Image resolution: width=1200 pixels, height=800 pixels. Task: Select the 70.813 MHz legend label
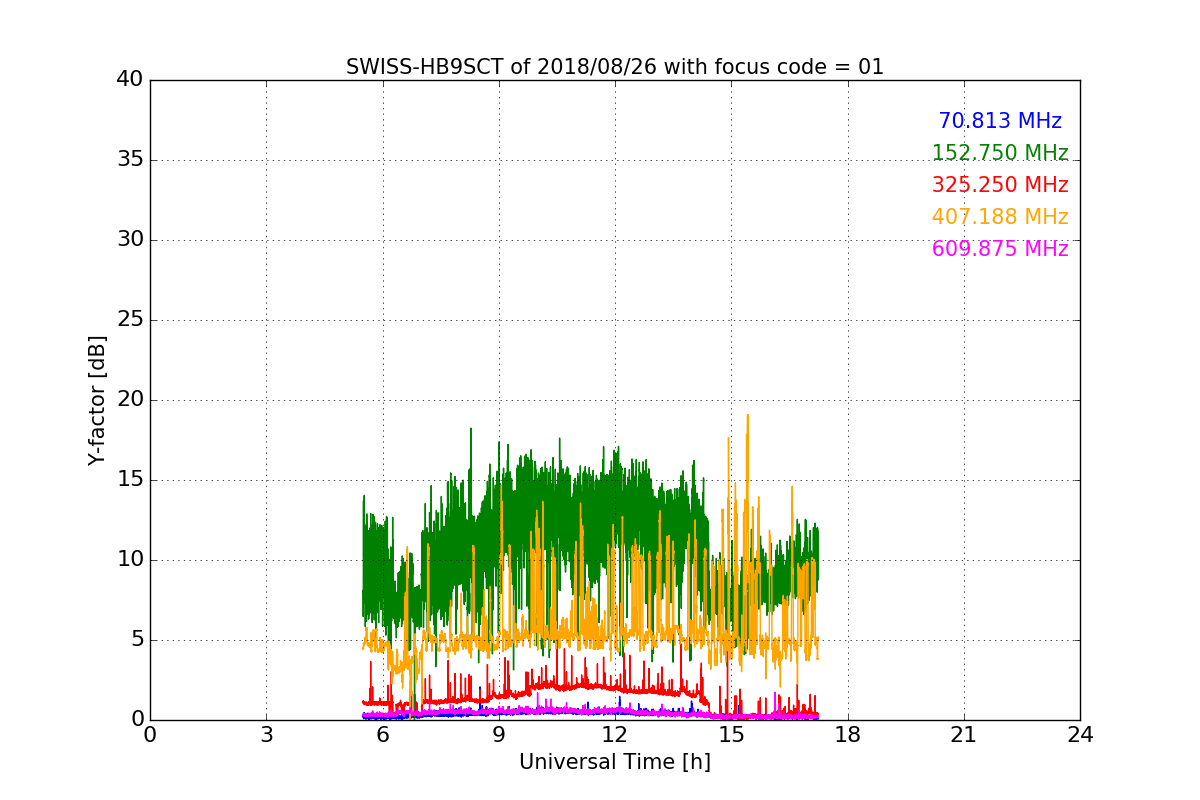pos(1000,121)
